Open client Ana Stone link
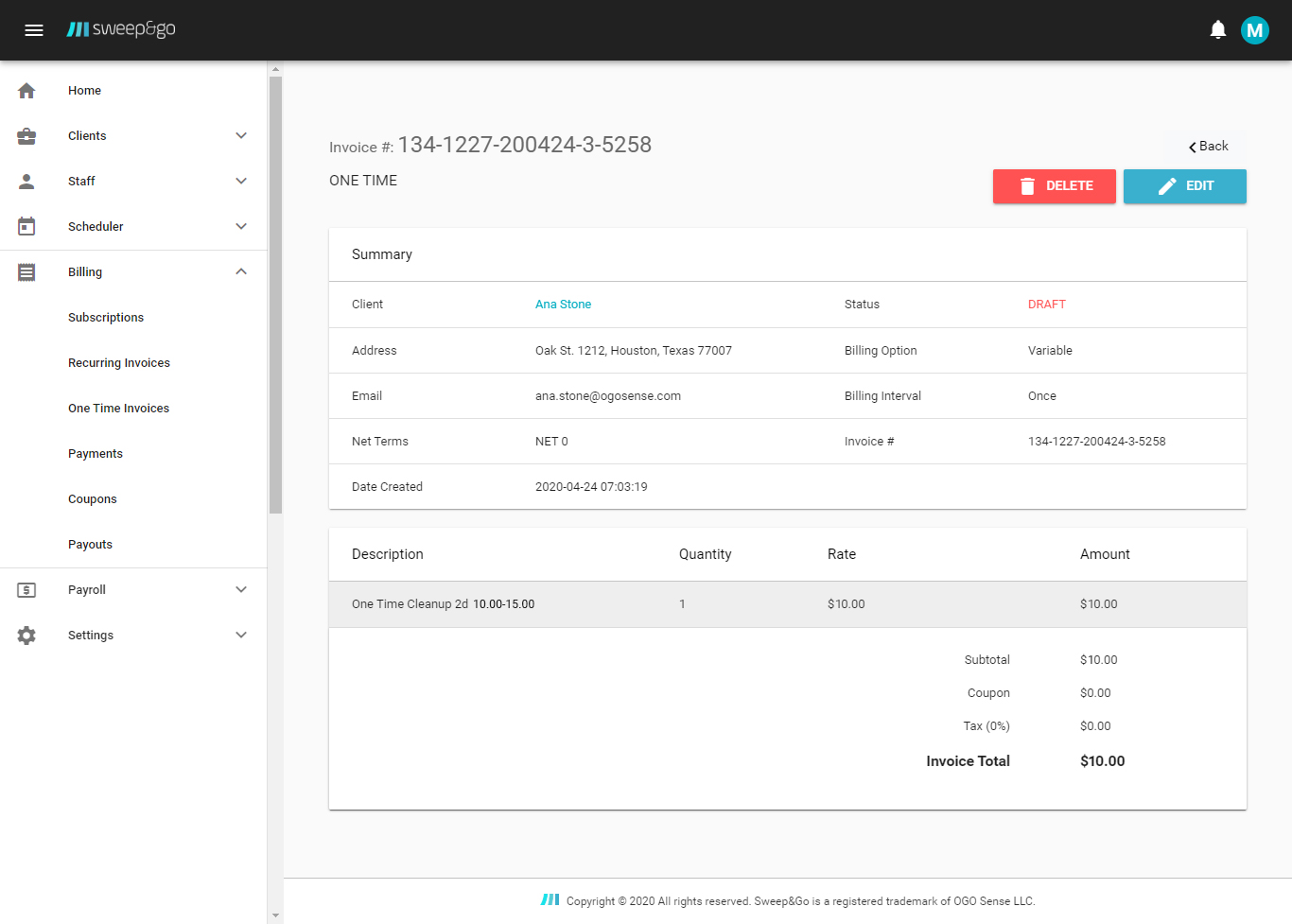This screenshot has width=1292, height=924. coord(563,305)
